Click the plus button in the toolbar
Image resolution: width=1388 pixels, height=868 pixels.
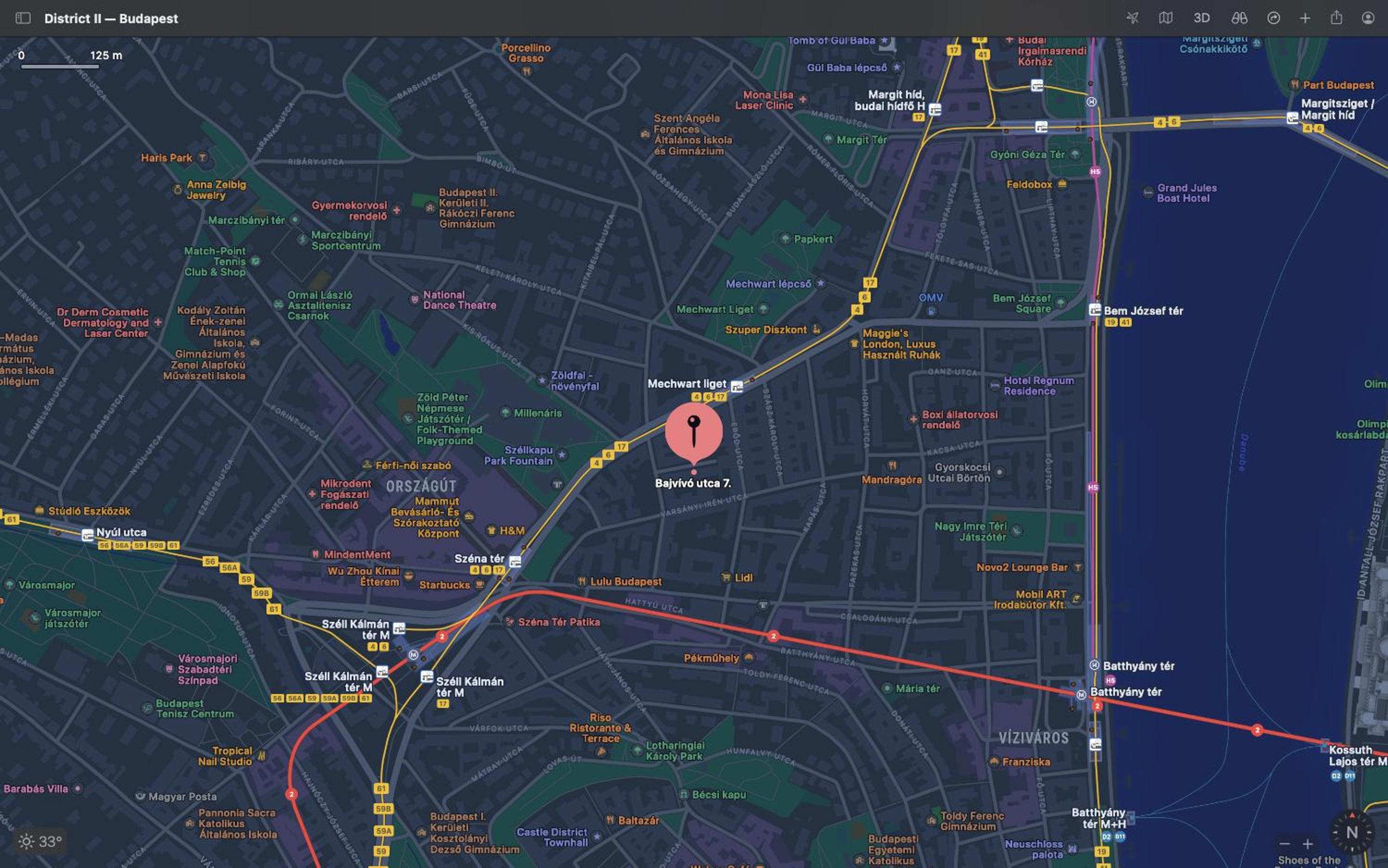pos(1306,18)
